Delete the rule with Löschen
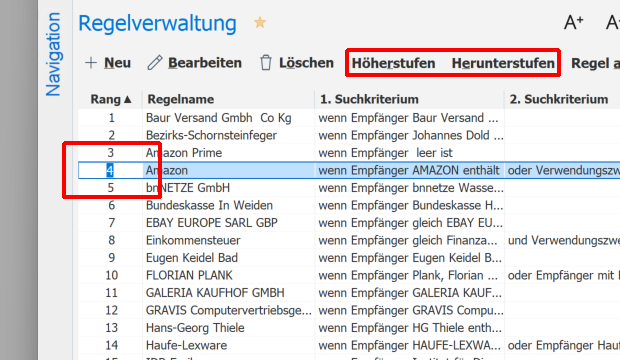Image resolution: width=620 pixels, height=360 pixels. (x=306, y=63)
